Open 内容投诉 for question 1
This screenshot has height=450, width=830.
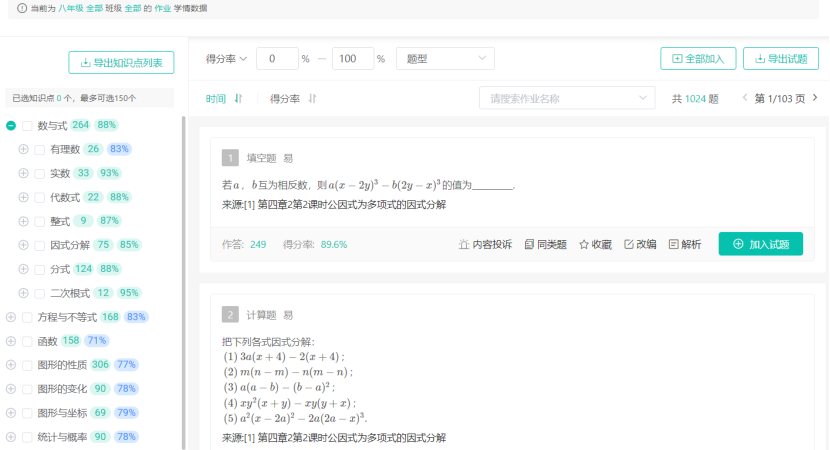coord(485,244)
